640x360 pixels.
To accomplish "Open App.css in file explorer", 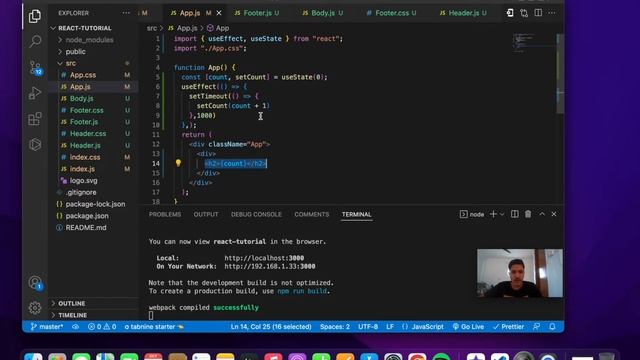I will [83, 75].
